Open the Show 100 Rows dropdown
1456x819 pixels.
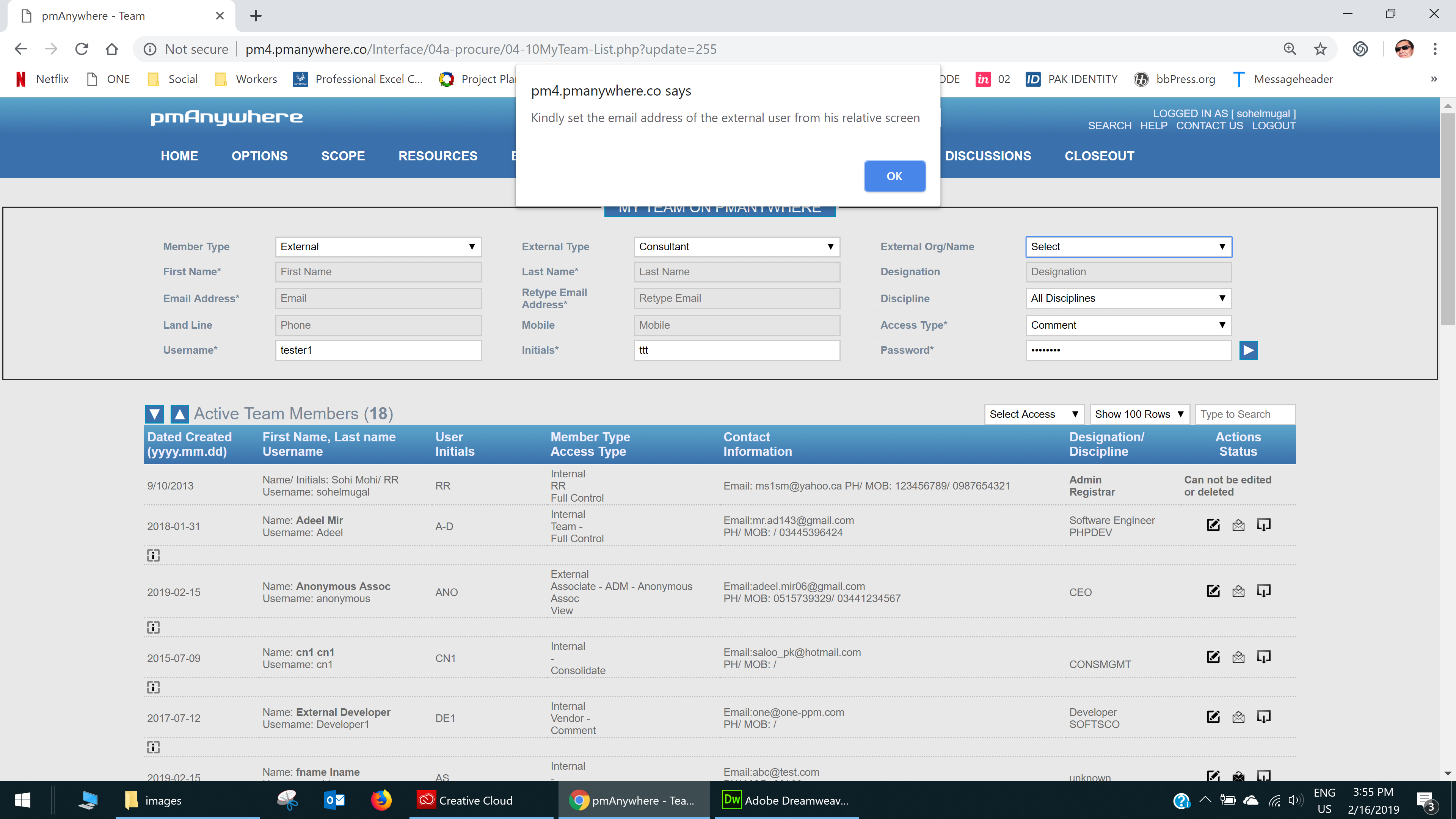1139,414
